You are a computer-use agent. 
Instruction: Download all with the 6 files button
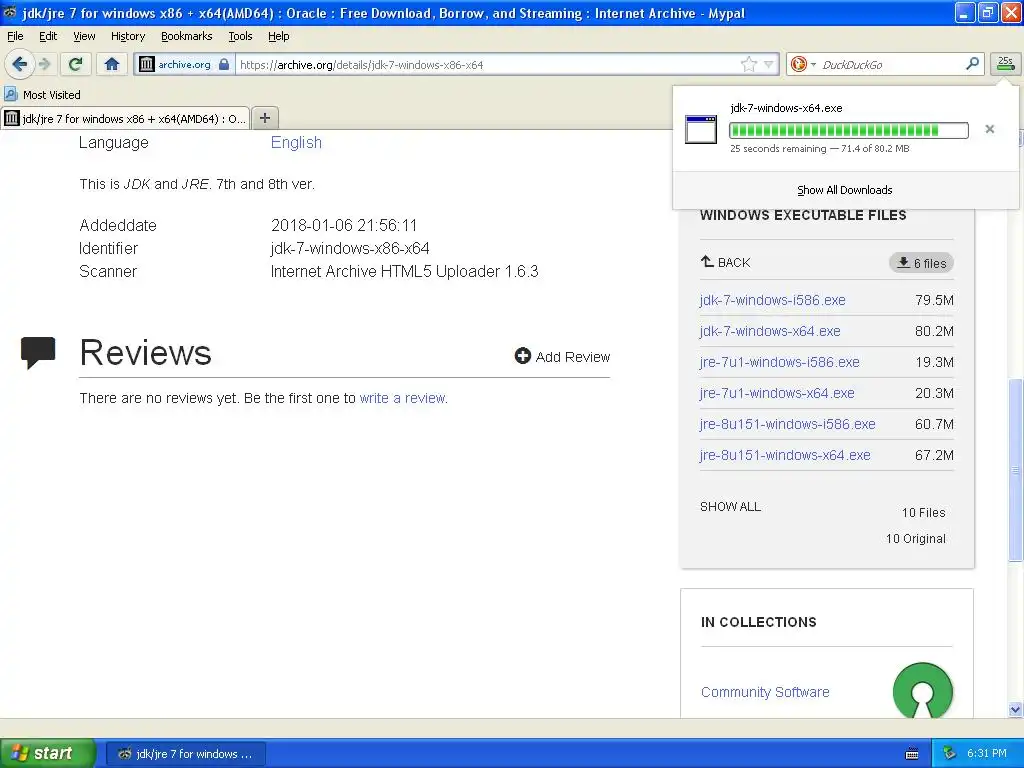[x=921, y=263]
